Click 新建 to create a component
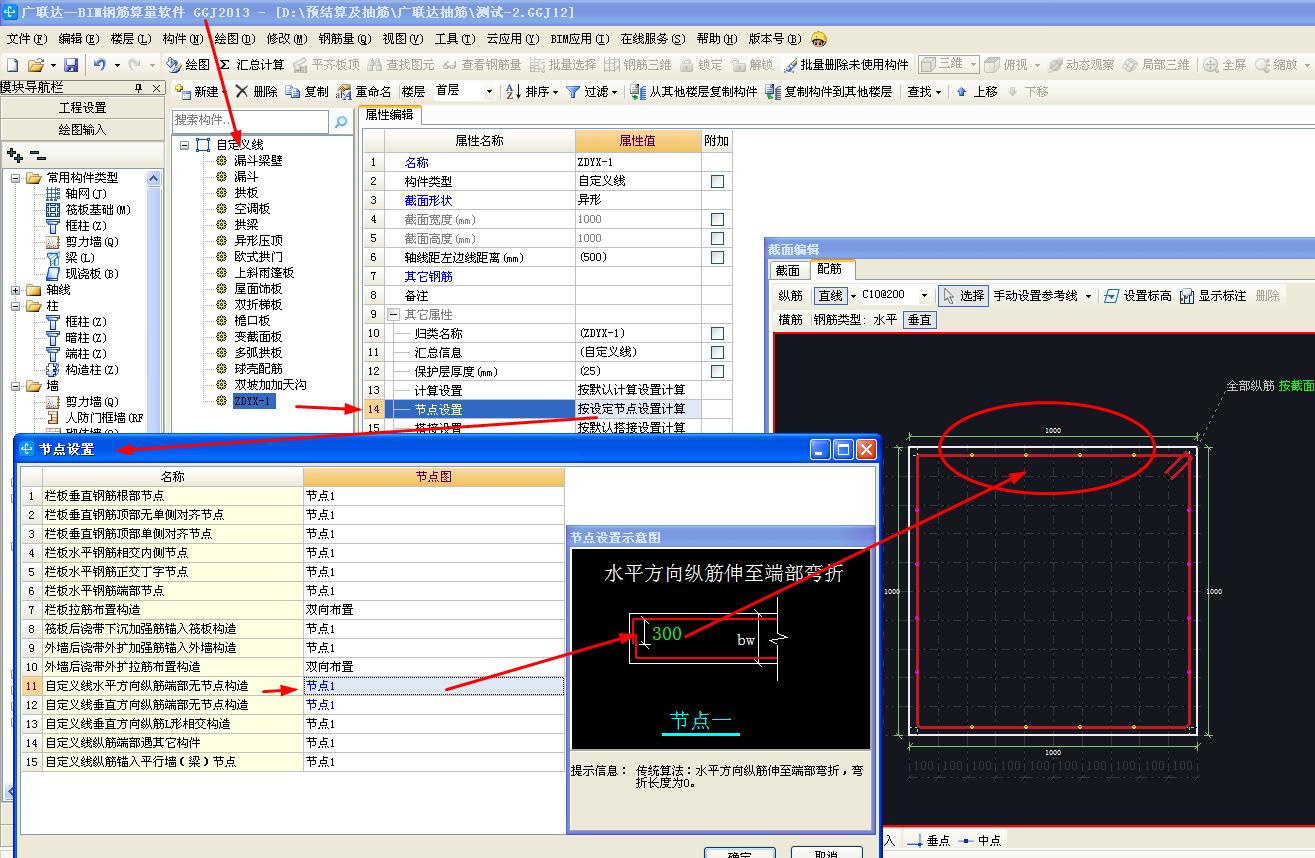 click(197, 91)
